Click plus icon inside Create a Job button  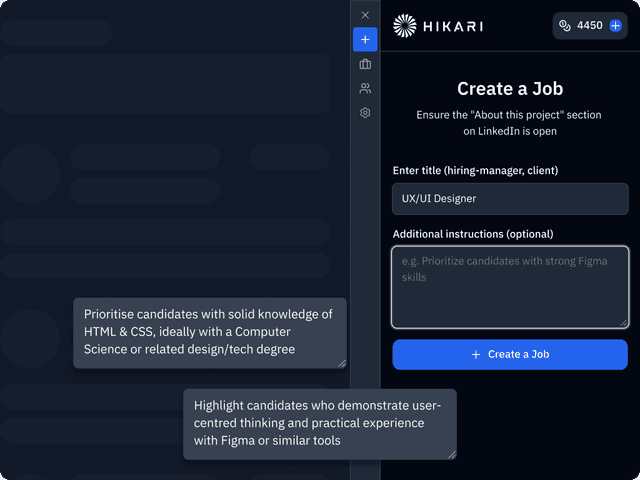click(x=476, y=354)
